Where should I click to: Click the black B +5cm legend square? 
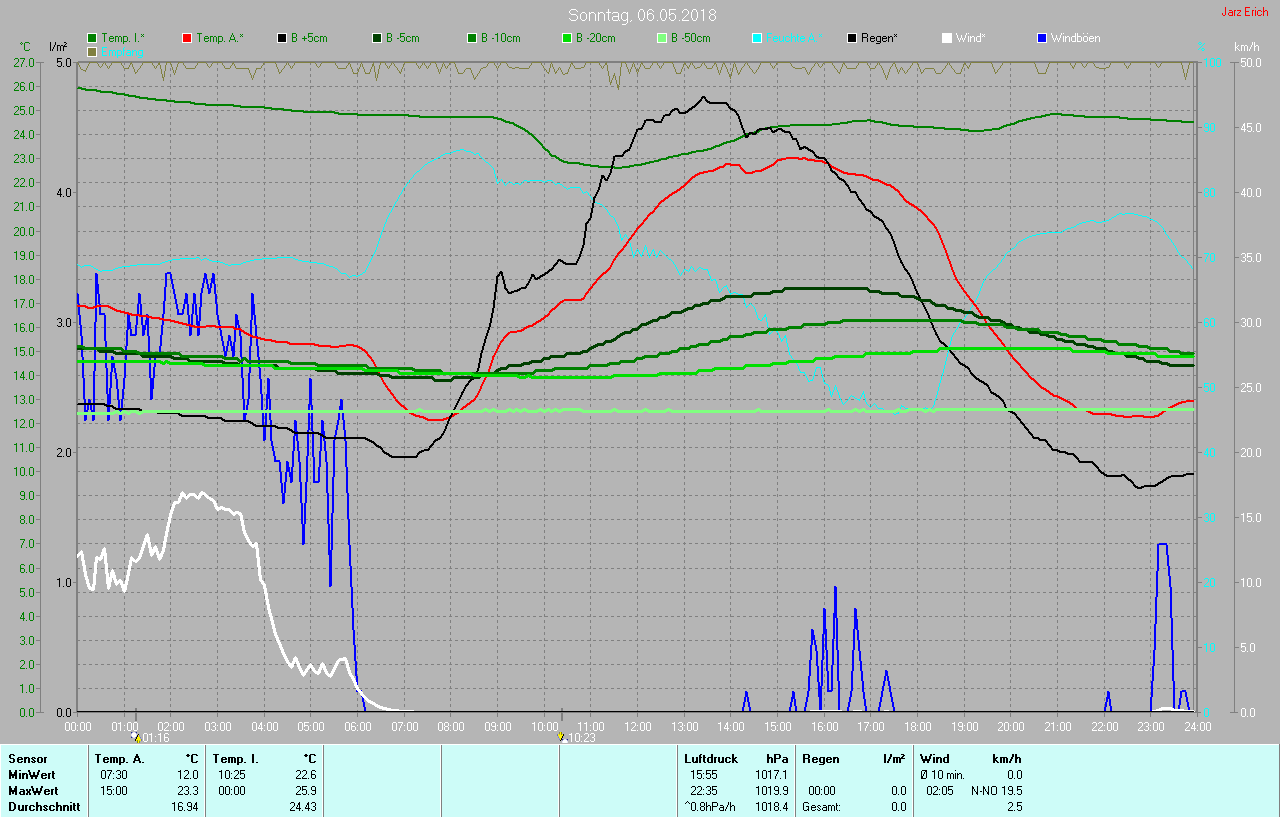pyautogui.click(x=283, y=38)
